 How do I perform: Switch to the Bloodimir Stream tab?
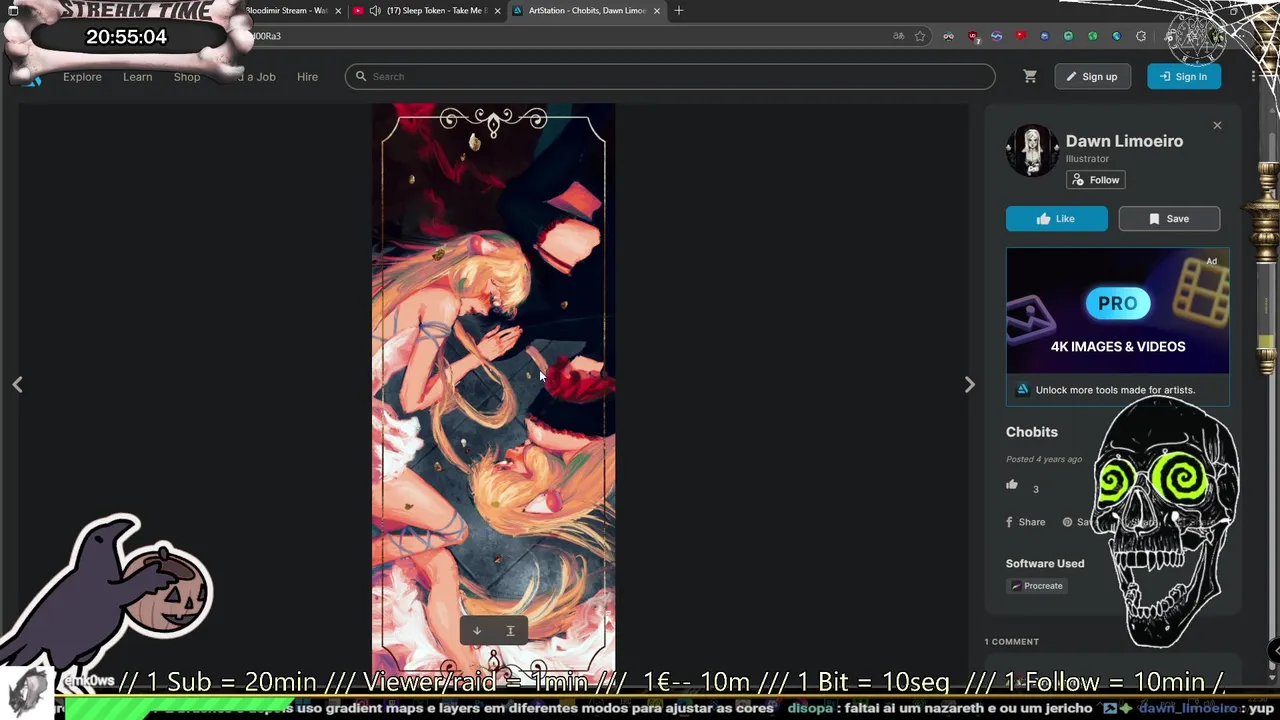coord(286,10)
